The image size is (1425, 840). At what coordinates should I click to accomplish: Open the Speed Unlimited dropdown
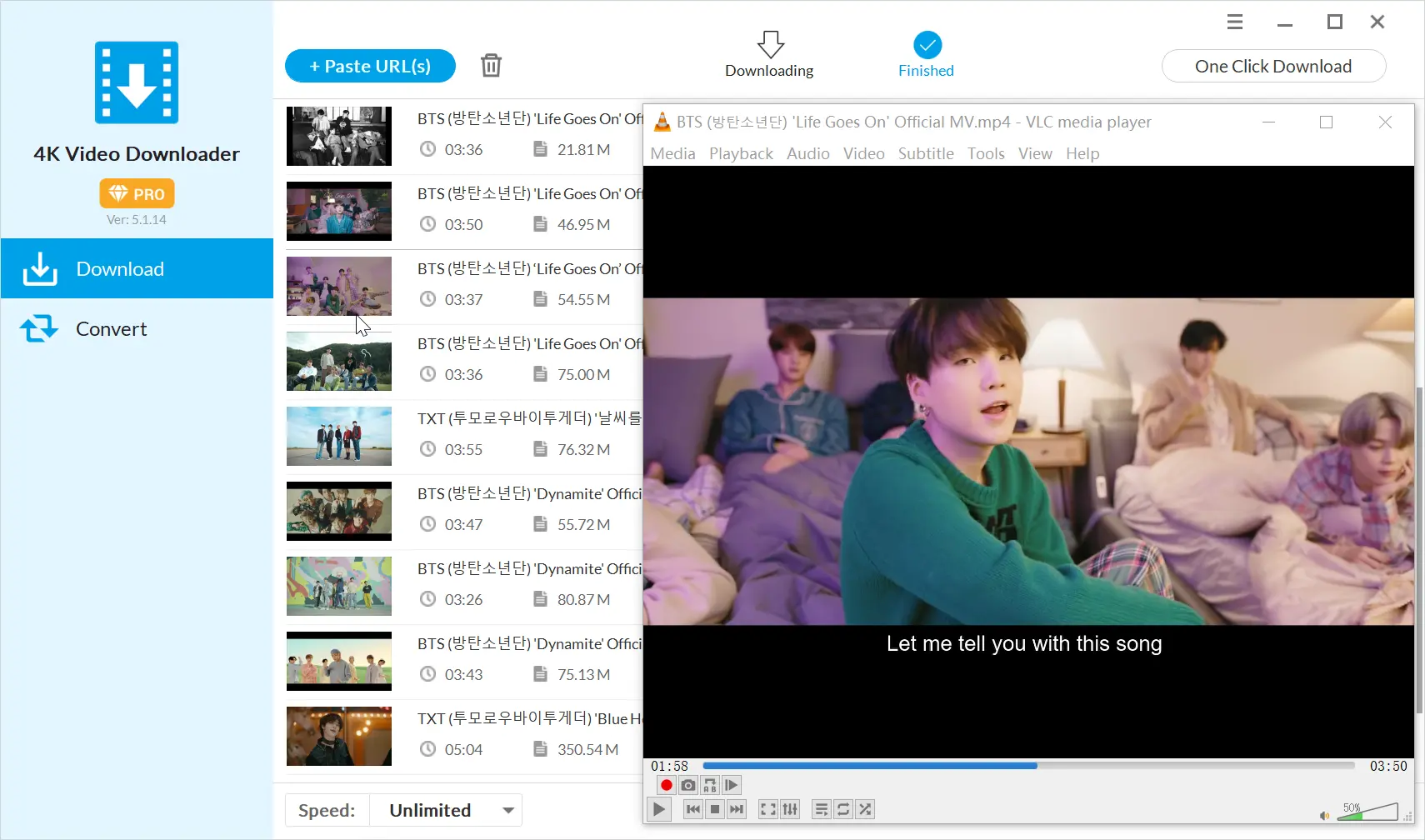tap(445, 810)
